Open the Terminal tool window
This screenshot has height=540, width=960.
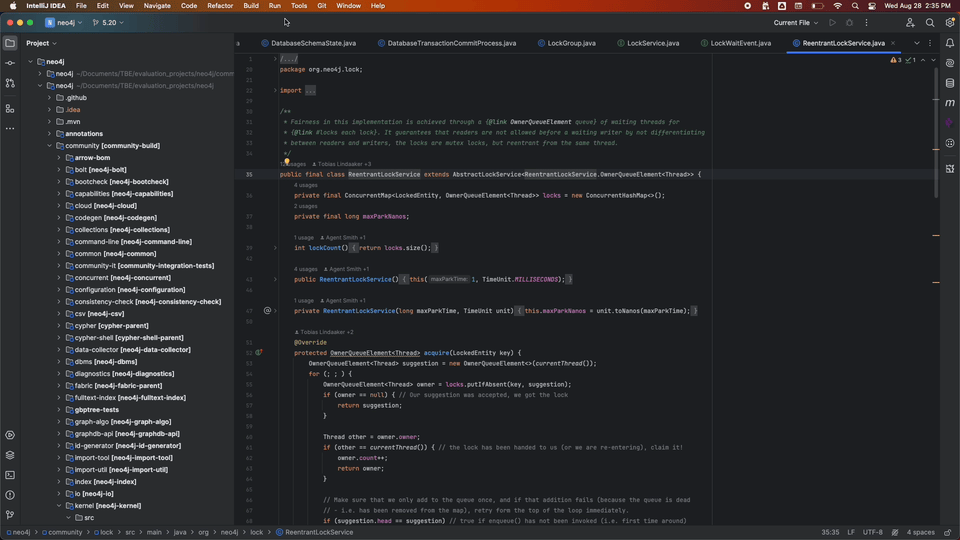pyautogui.click(x=10, y=475)
